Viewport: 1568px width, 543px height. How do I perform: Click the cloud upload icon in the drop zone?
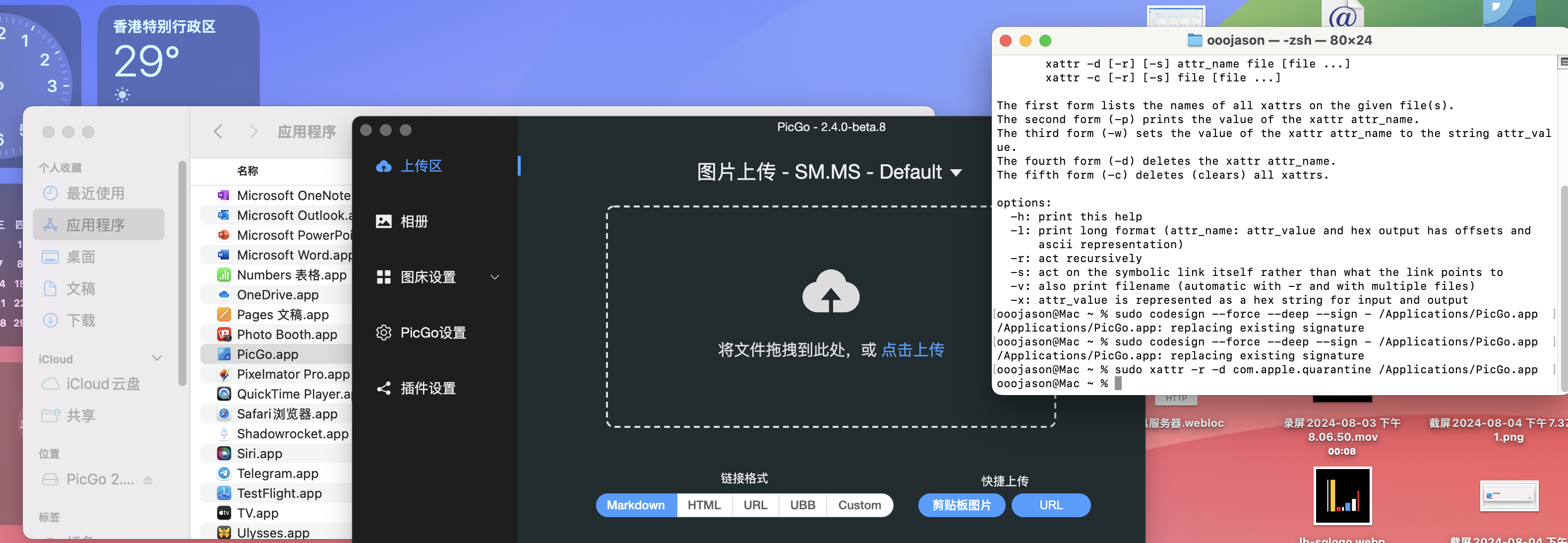(830, 292)
